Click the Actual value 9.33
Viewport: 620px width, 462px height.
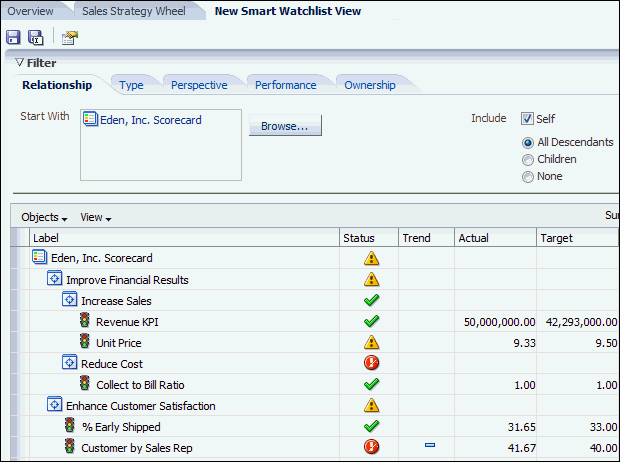524,343
